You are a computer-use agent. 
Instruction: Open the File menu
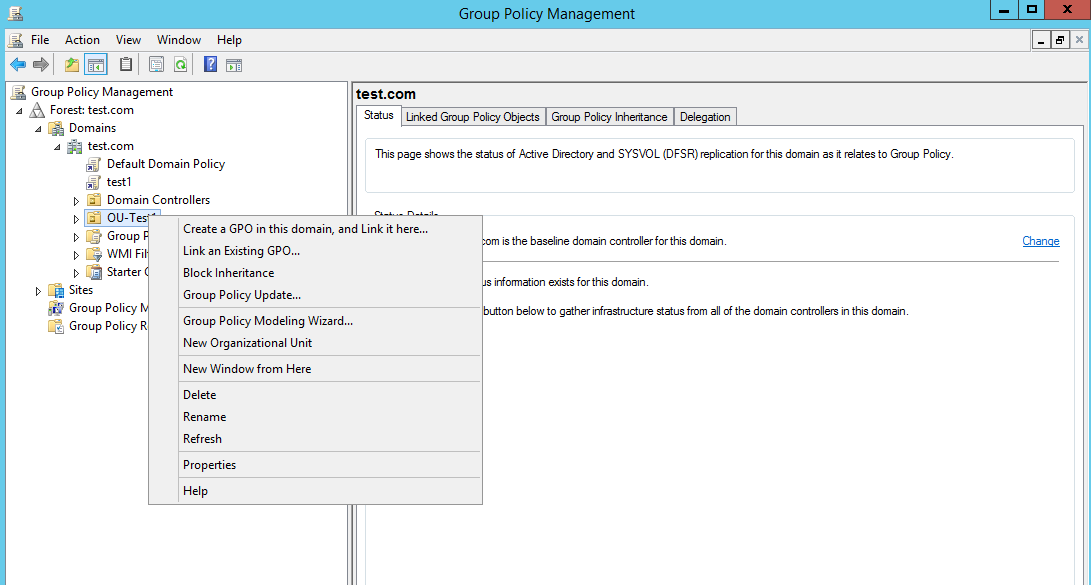(x=40, y=40)
